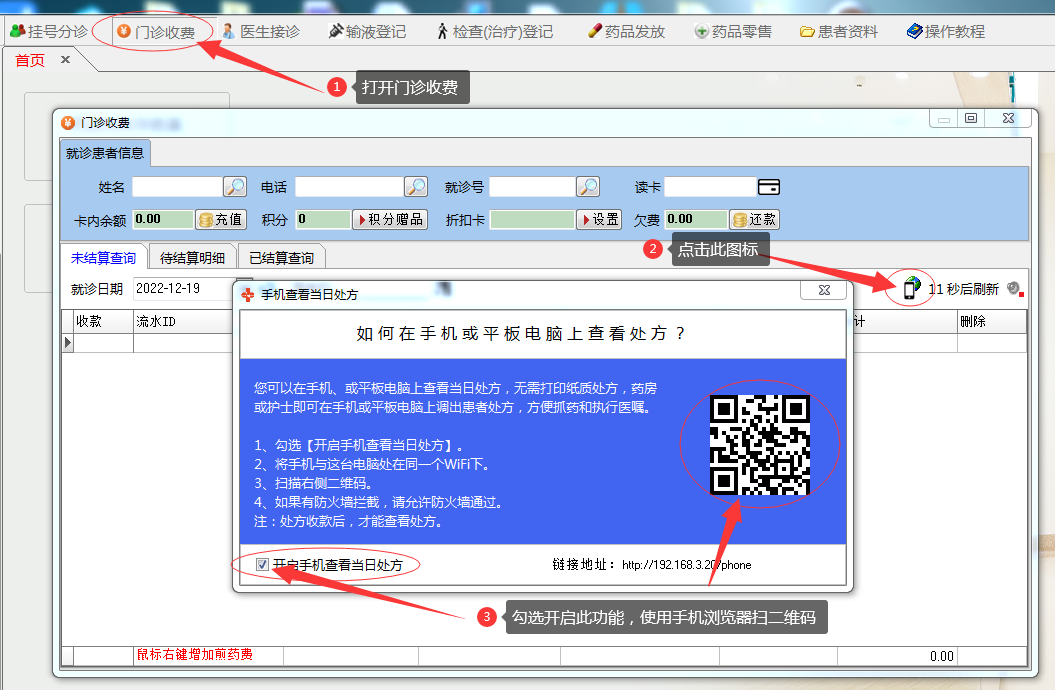Click the 充值 recharge button

coord(221,220)
